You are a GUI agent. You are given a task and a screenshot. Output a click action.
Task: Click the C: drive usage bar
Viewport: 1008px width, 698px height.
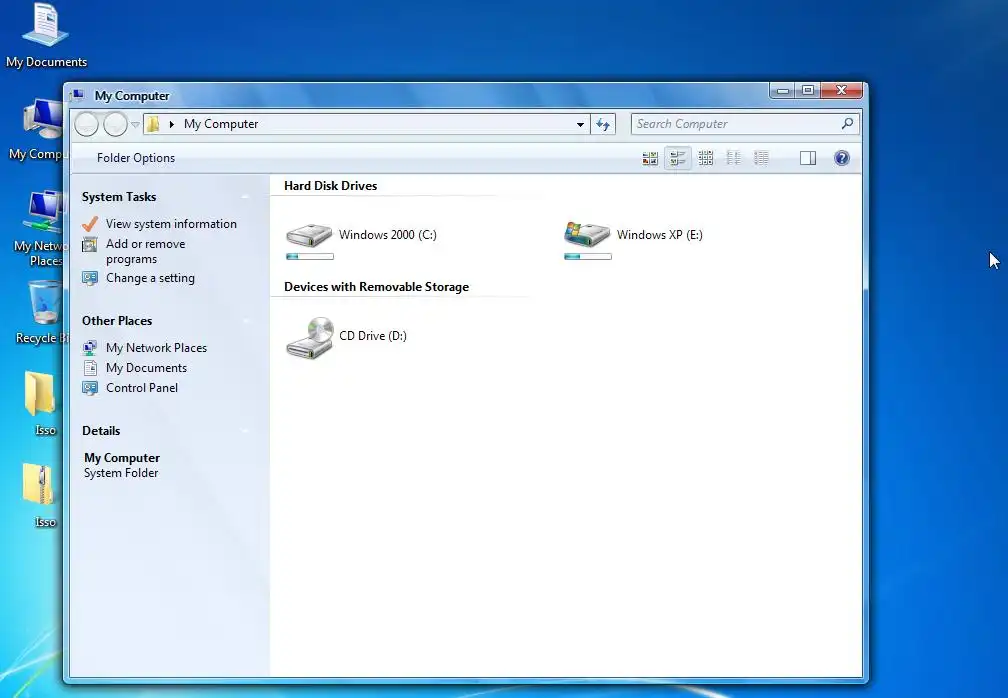pyautogui.click(x=310, y=256)
